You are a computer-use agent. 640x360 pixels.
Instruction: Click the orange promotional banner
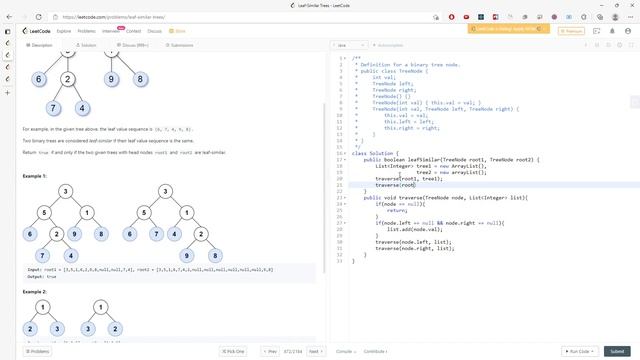click(x=509, y=29)
